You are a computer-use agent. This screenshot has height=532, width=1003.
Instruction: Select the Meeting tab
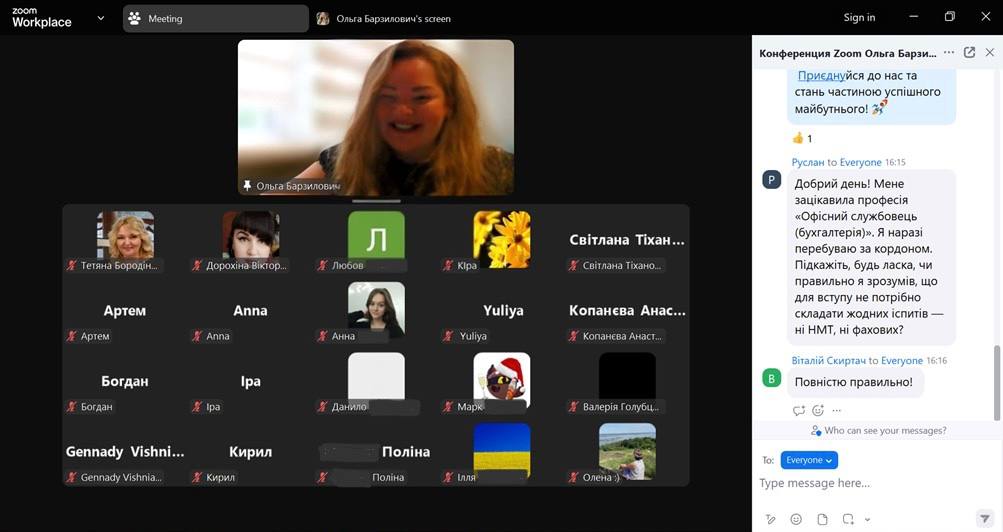tap(215, 18)
